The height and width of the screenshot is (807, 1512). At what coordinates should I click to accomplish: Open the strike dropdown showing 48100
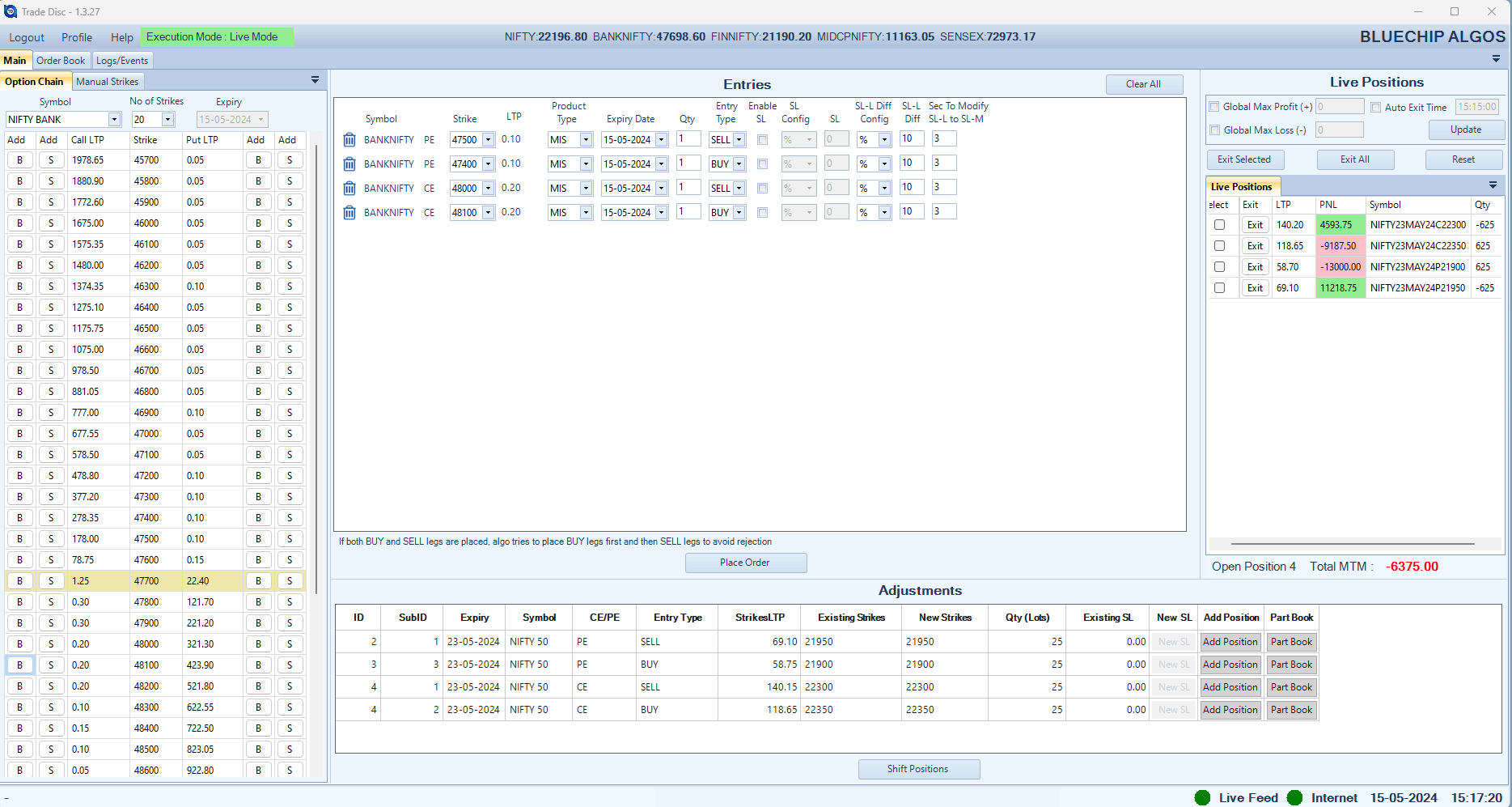coord(488,213)
